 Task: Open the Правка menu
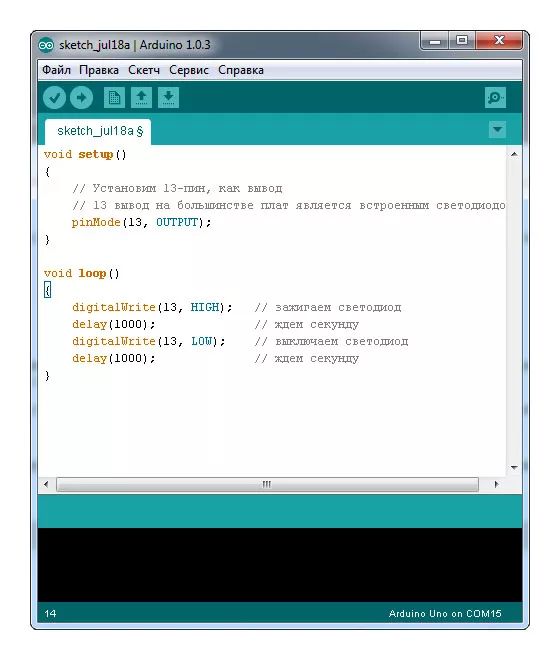pos(99,70)
